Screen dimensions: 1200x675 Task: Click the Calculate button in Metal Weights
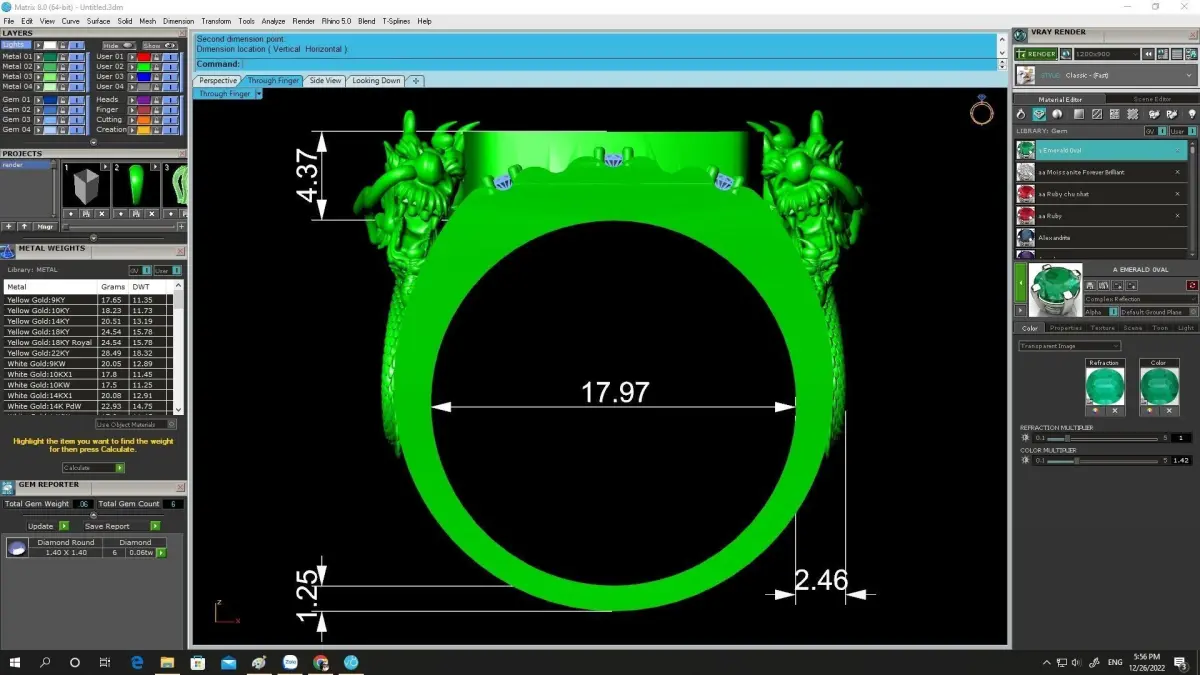93,467
